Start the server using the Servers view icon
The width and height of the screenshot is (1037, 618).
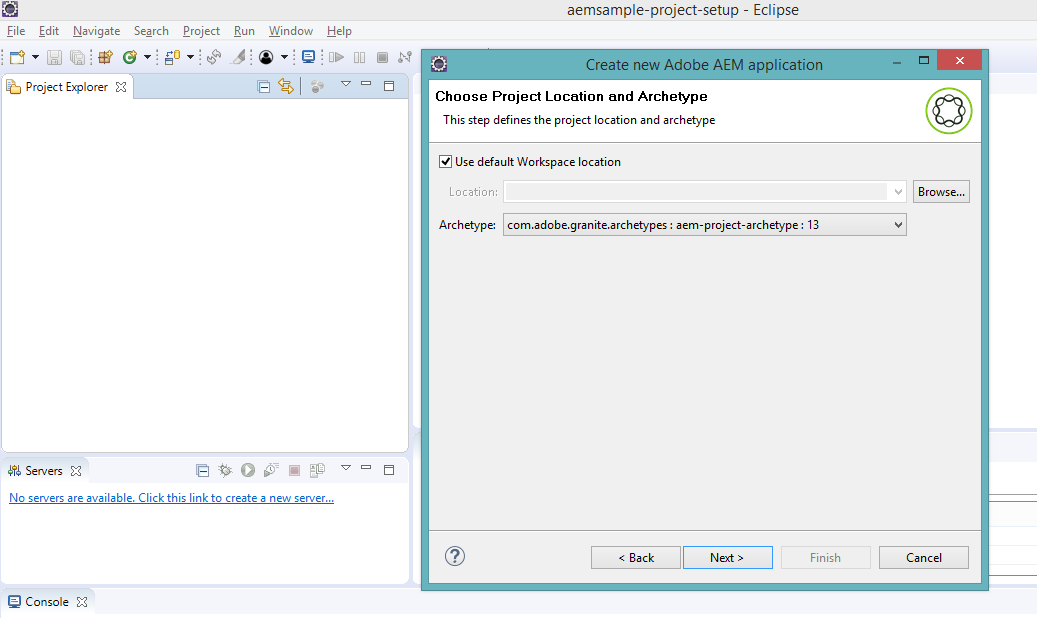(x=248, y=470)
